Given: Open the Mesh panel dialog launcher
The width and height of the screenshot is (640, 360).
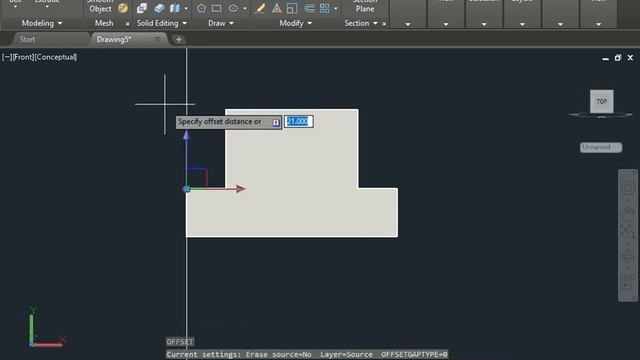Looking at the screenshot, I should [x=127, y=24].
